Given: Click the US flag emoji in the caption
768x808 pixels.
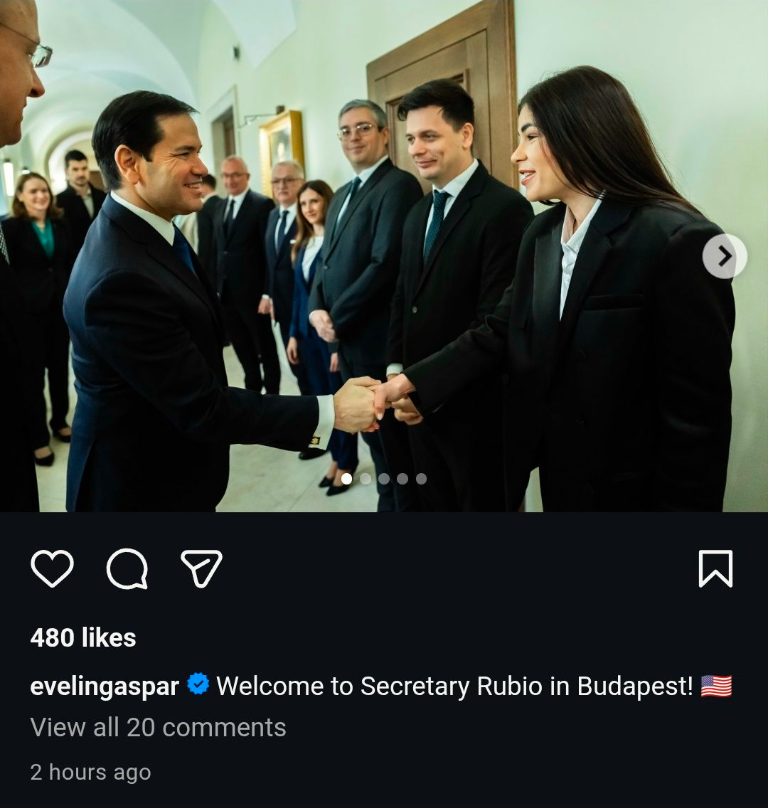Looking at the screenshot, I should point(716,686).
